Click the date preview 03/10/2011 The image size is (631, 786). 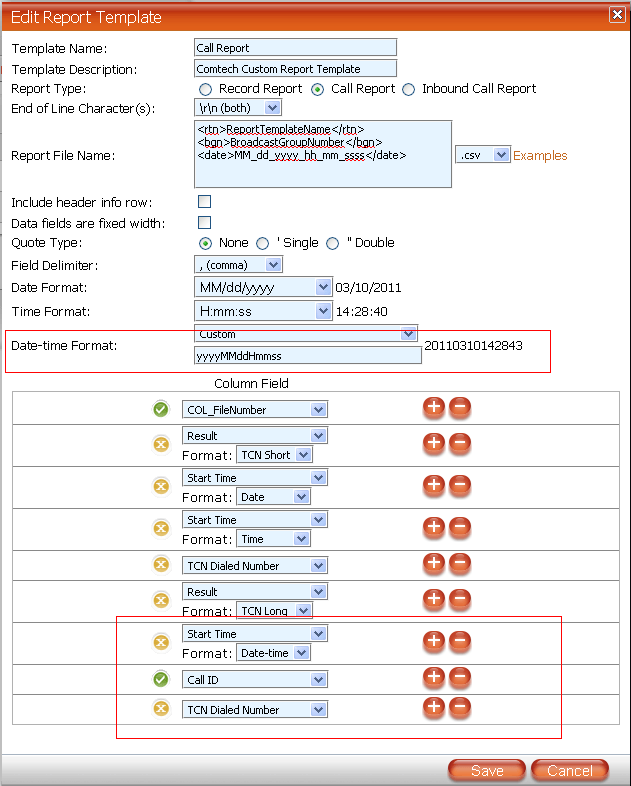(368, 288)
